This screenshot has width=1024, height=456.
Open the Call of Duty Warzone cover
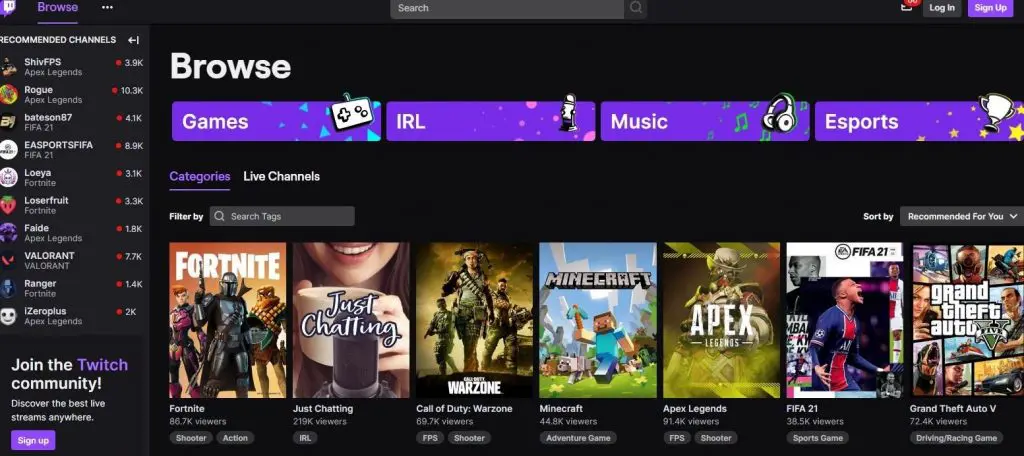[x=475, y=320]
